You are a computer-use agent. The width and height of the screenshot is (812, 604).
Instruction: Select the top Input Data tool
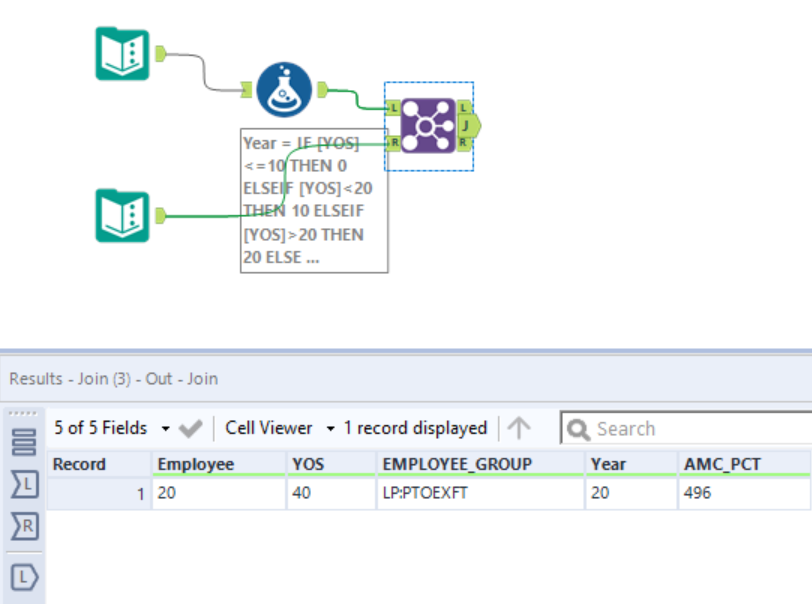tap(122, 53)
